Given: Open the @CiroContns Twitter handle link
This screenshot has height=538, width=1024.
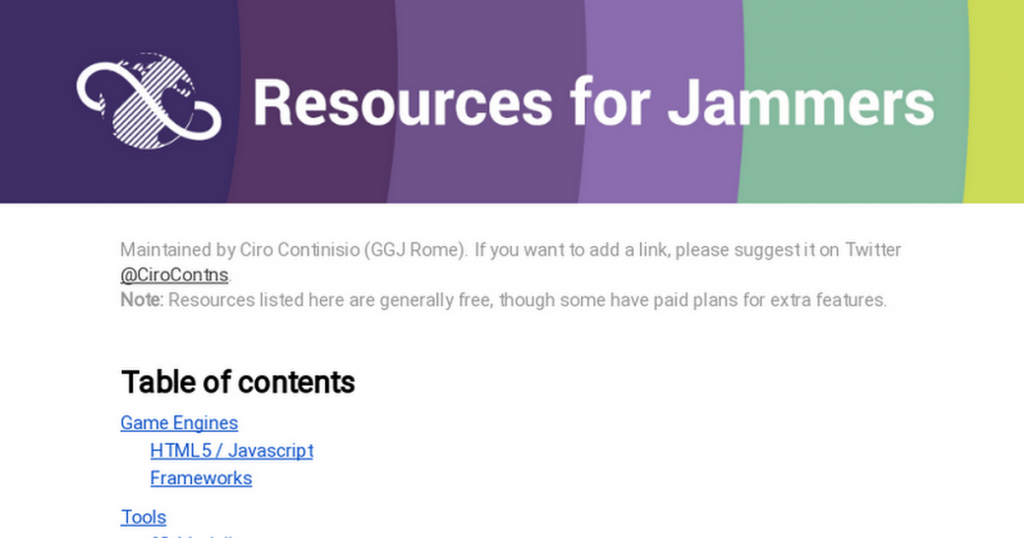Looking at the screenshot, I should (x=174, y=275).
